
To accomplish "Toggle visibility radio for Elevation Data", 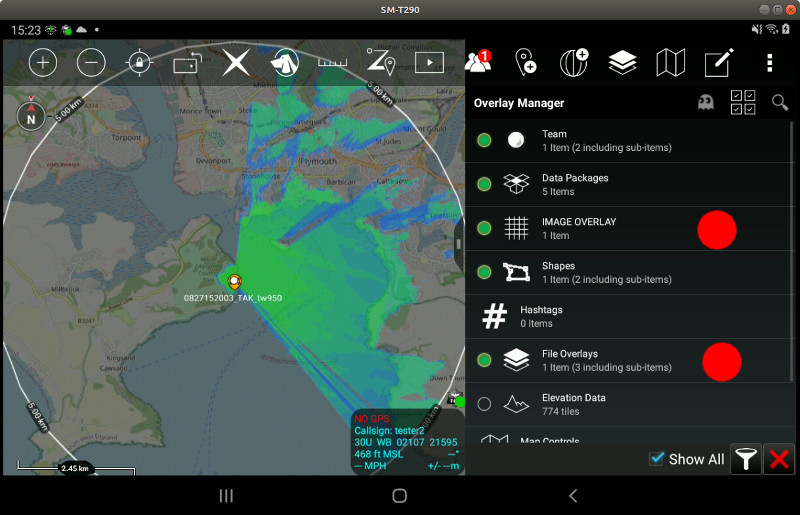I will [484, 404].
